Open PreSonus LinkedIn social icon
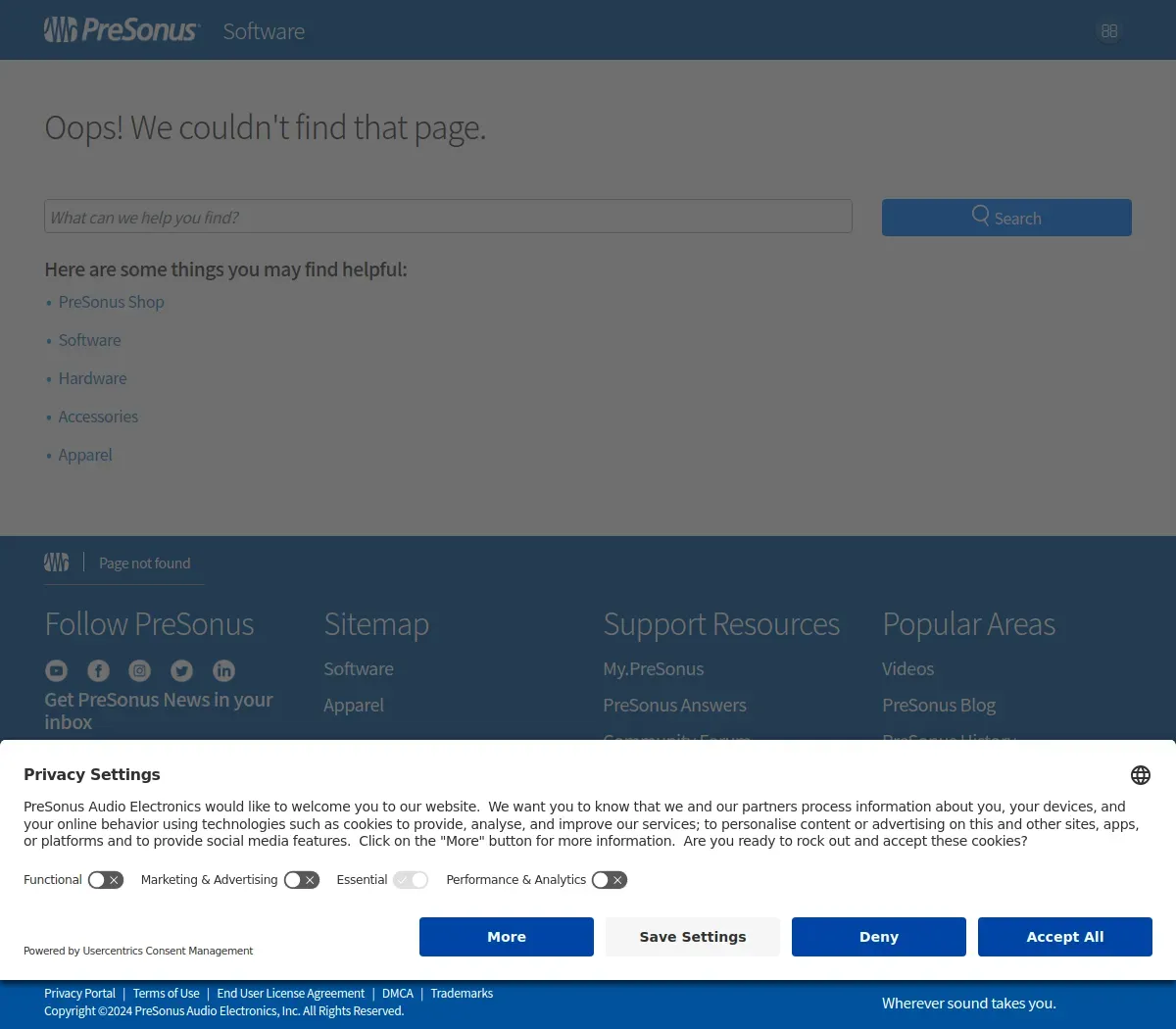The height and width of the screenshot is (1029, 1176). [224, 670]
